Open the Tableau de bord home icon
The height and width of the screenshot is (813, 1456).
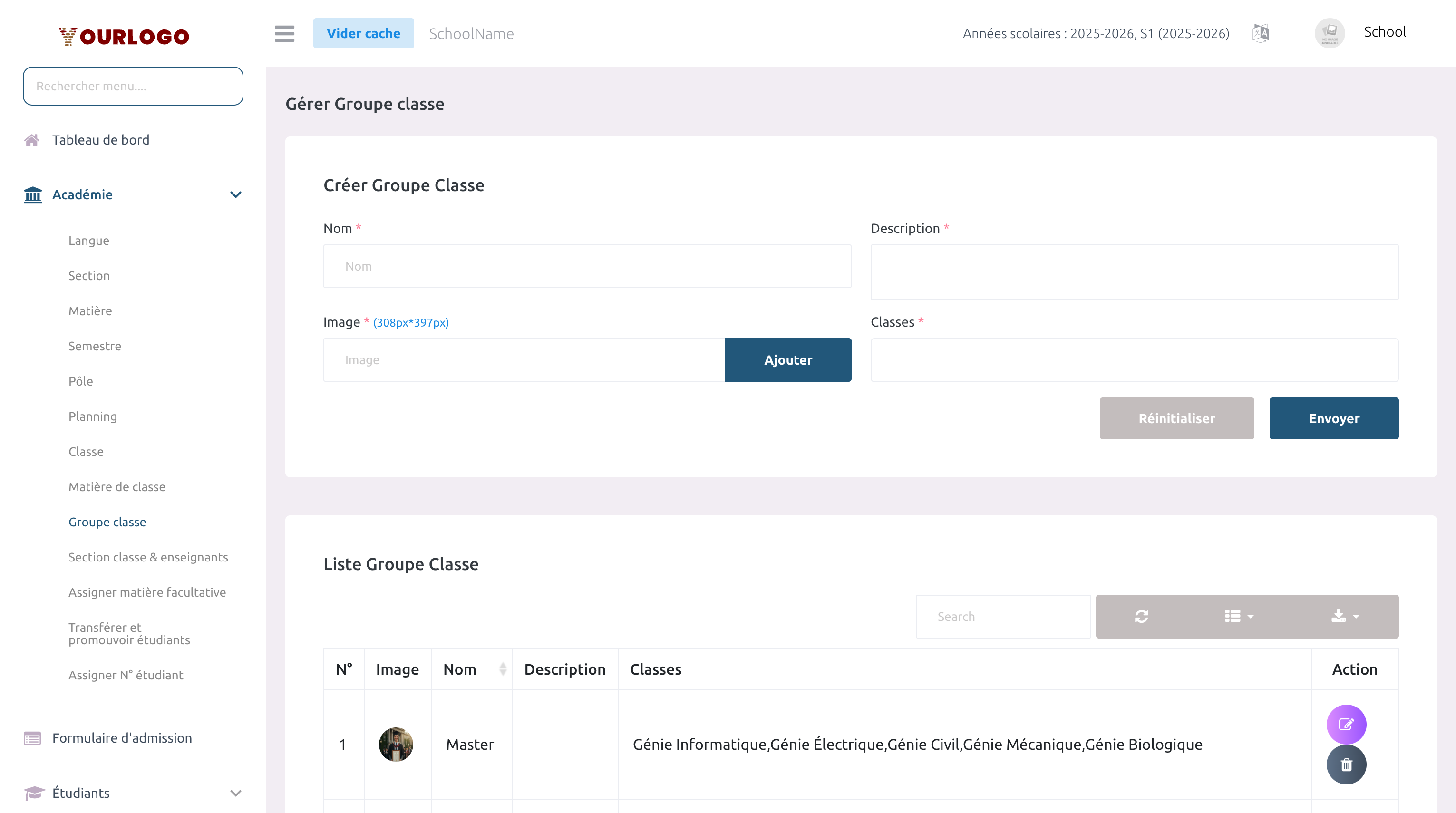[x=32, y=140]
